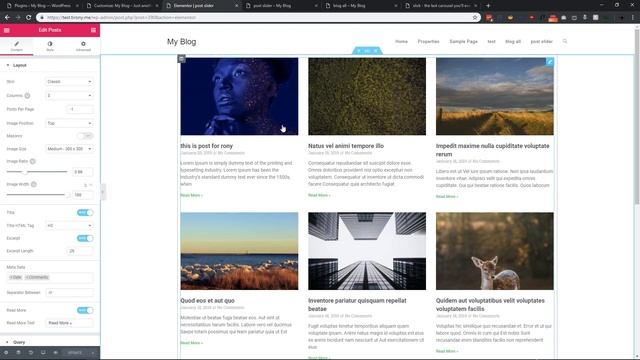Open the Title HTML Tag dropdown

click(69, 226)
